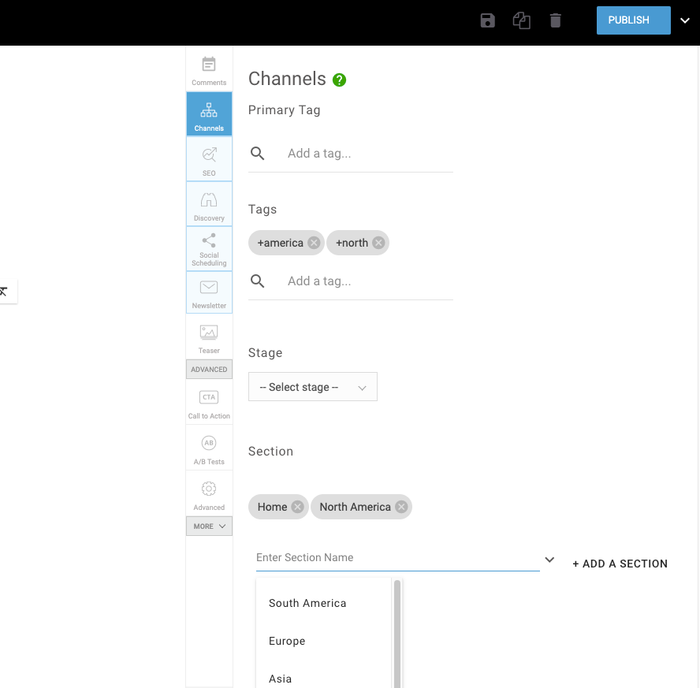
Task: Open the SEO sidebar panel
Action: (x=209, y=159)
